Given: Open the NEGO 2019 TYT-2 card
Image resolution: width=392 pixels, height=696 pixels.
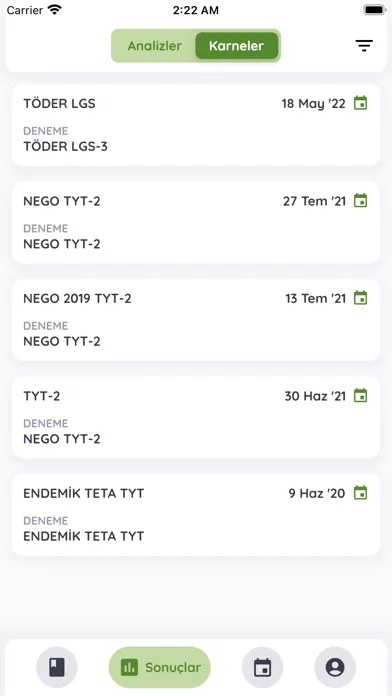Looking at the screenshot, I should pos(196,320).
